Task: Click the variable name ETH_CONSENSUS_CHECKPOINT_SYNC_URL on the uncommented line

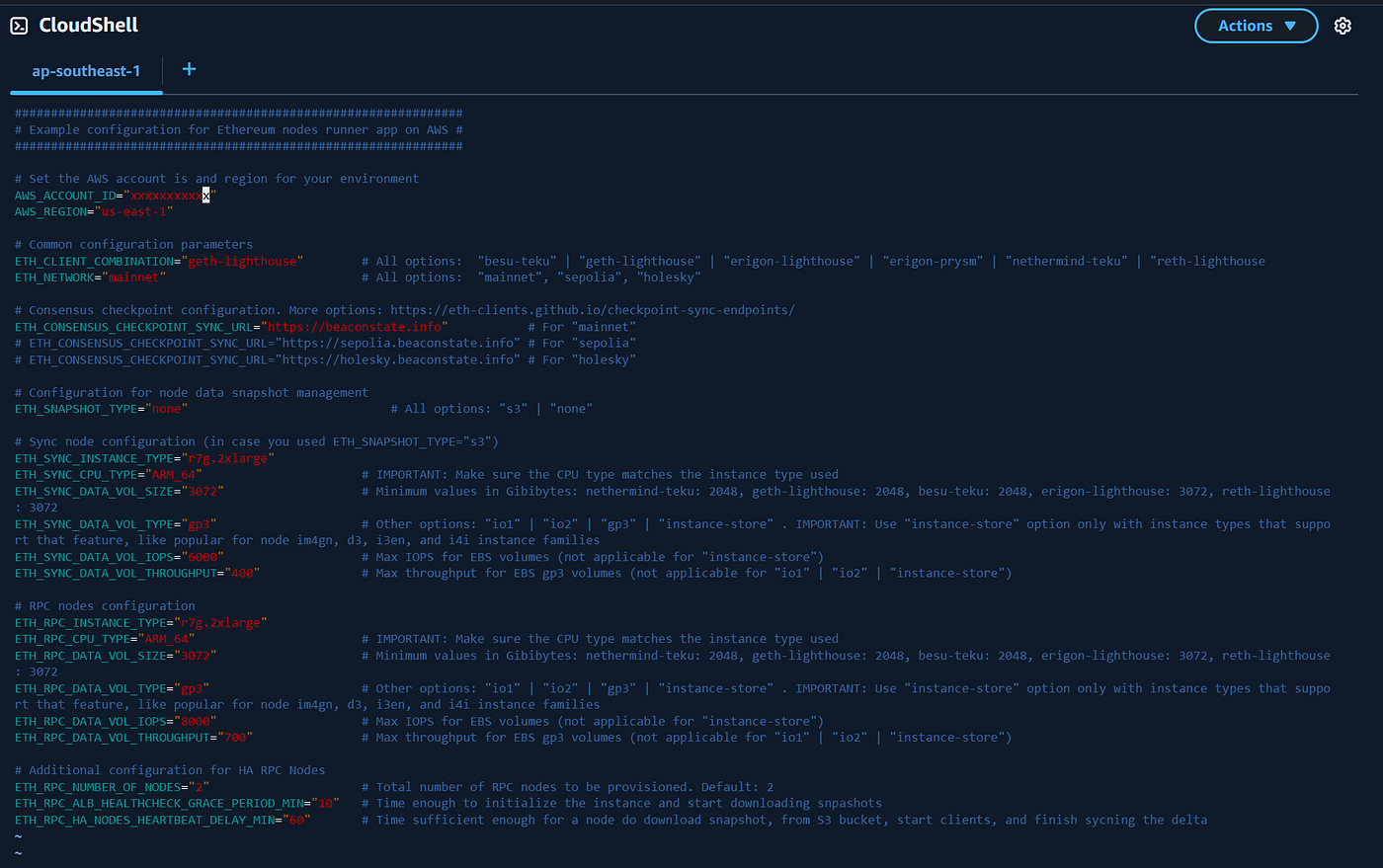Action: [133, 327]
